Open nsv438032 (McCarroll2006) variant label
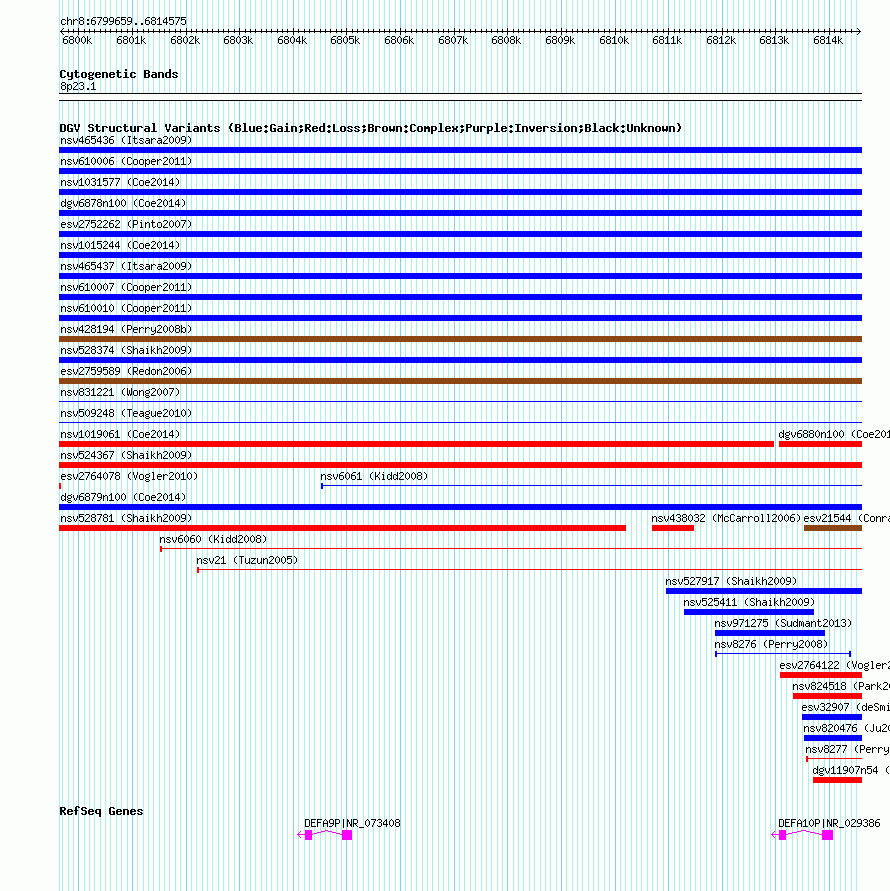 (726, 519)
